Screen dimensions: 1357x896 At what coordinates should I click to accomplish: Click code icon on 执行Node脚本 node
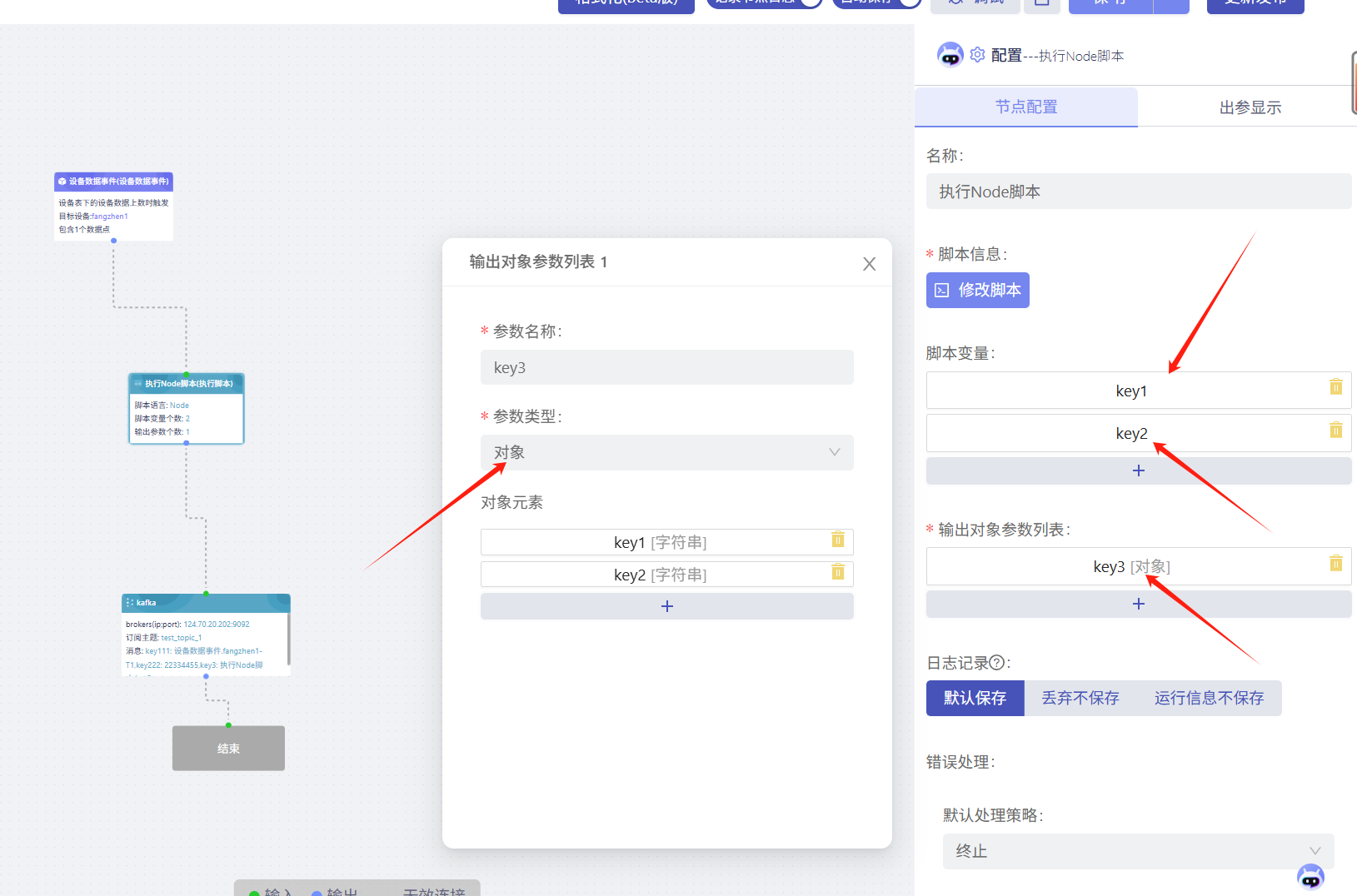coord(138,384)
